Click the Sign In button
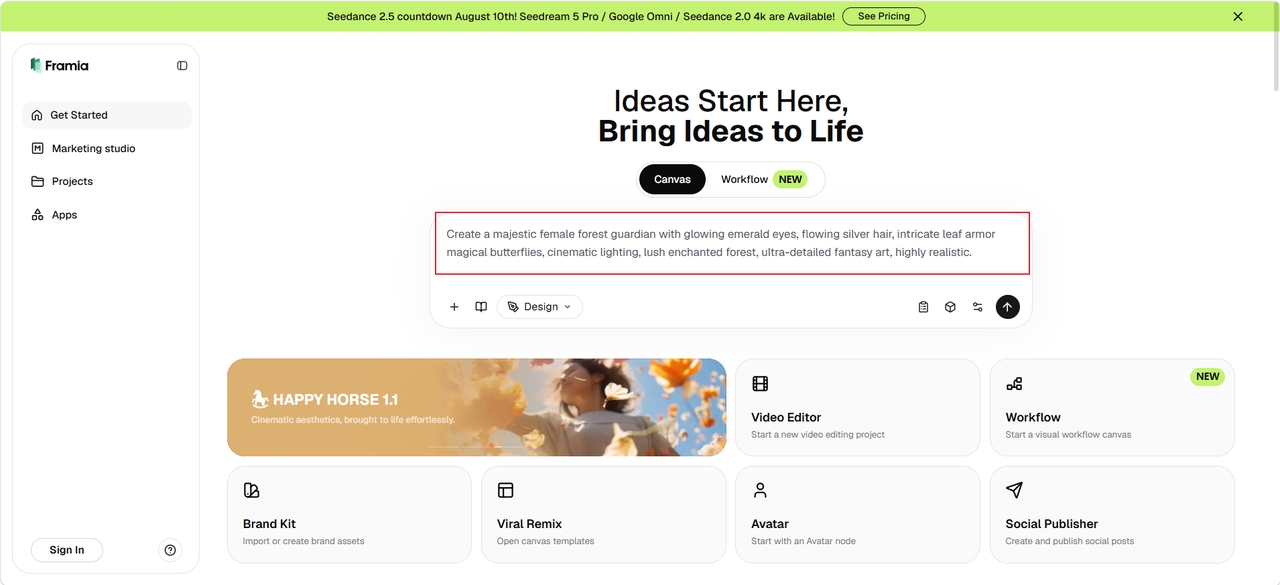The image size is (1280, 585). (67, 550)
